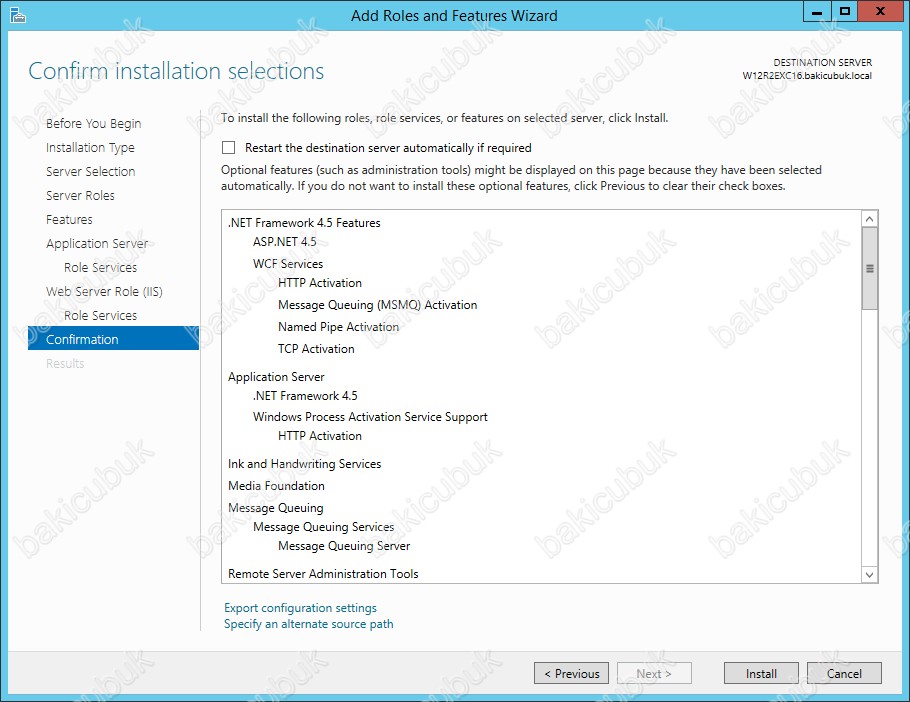Select the Confirmation step
910x702 pixels.
(113, 339)
